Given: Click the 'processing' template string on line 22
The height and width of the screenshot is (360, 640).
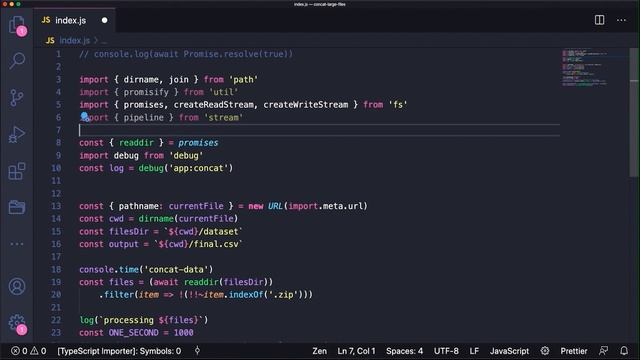Looking at the screenshot, I should coord(153,320).
